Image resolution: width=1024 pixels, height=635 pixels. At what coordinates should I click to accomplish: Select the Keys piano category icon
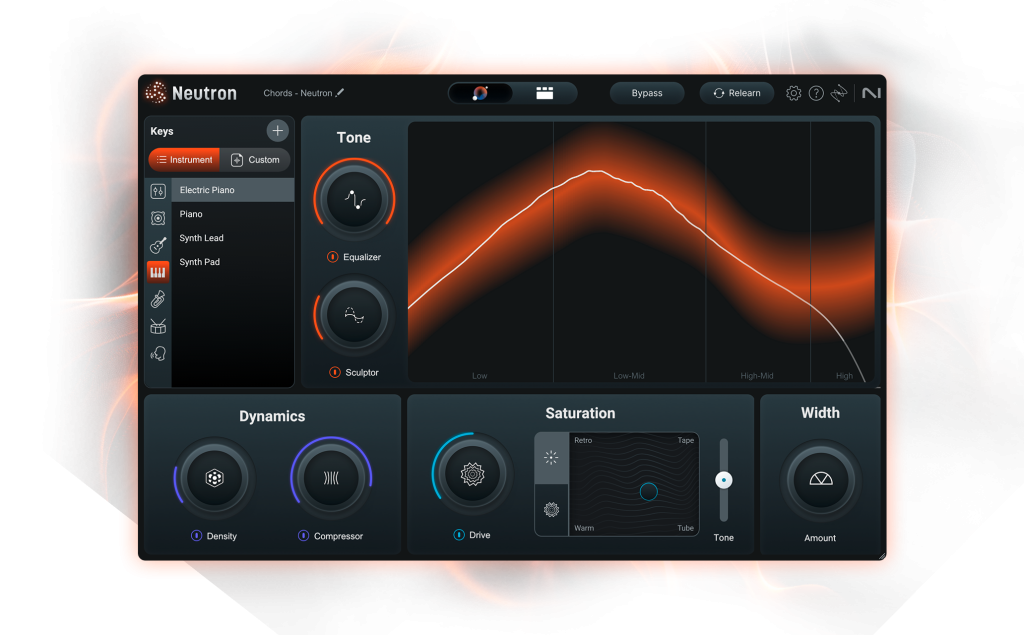pos(158,272)
